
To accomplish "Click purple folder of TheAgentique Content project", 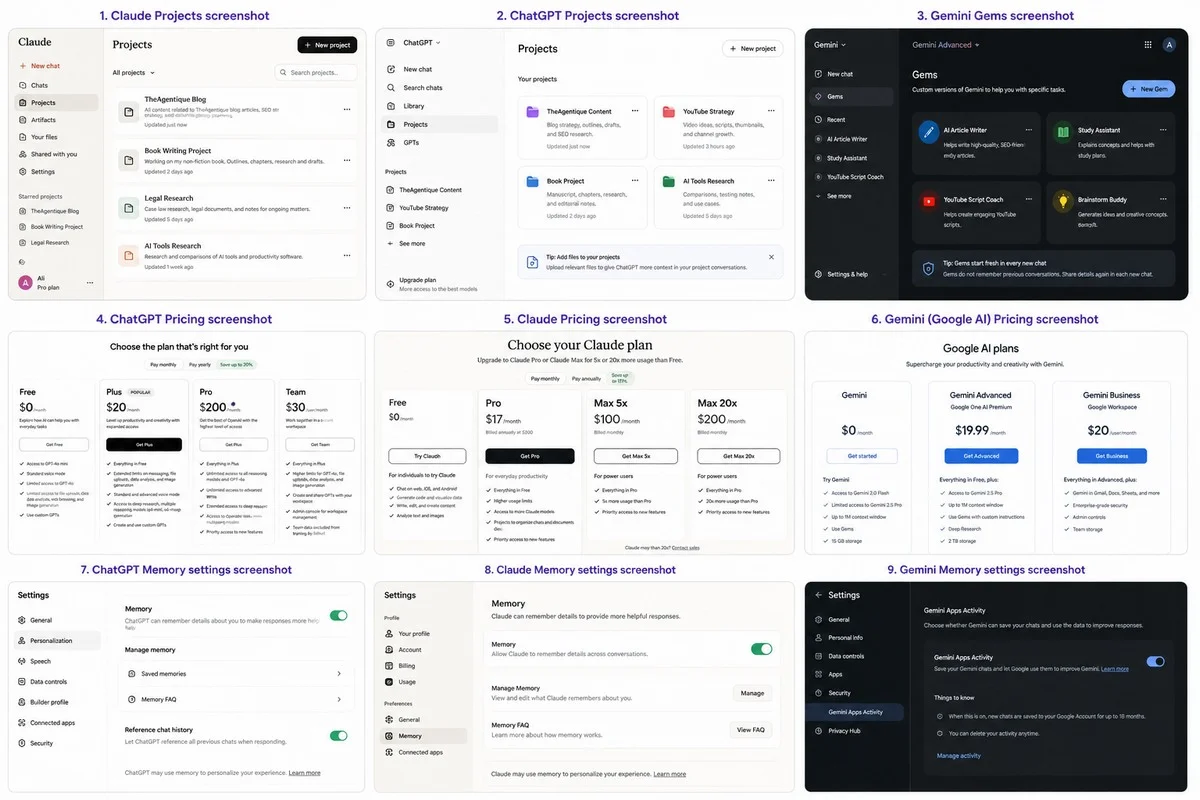I will coord(533,112).
